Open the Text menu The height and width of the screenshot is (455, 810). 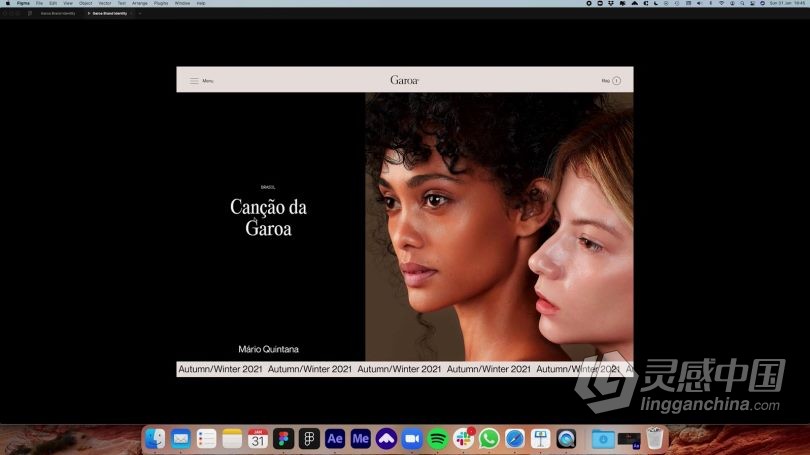tap(121, 3)
